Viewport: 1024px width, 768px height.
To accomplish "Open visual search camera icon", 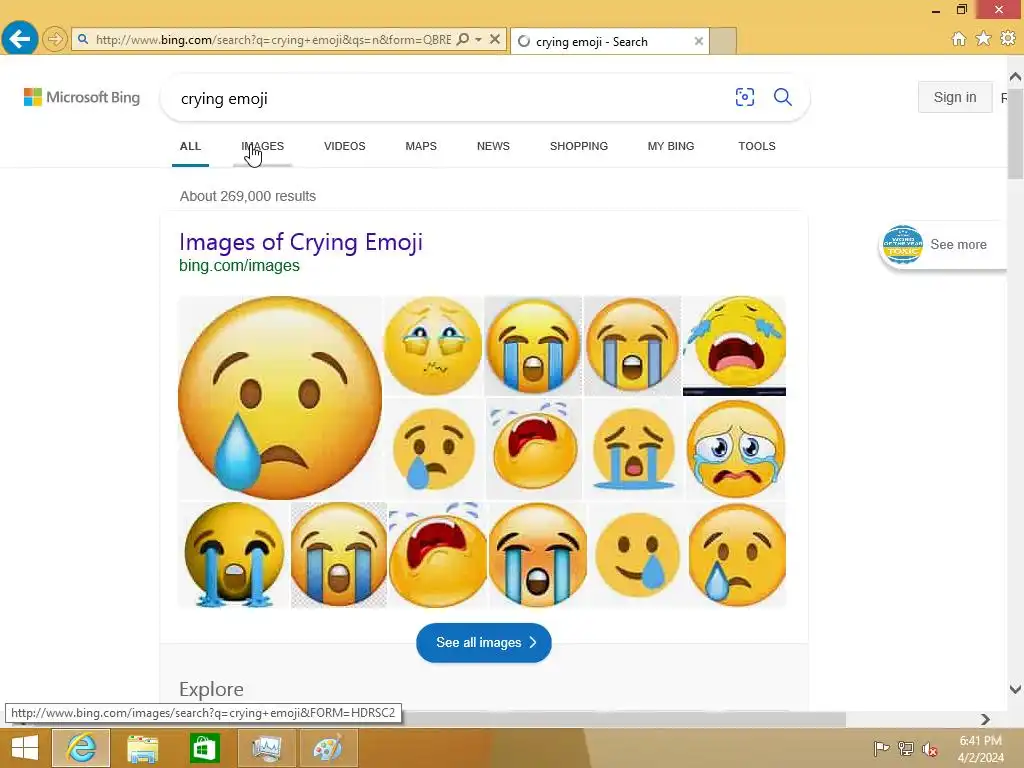I will pos(744,97).
